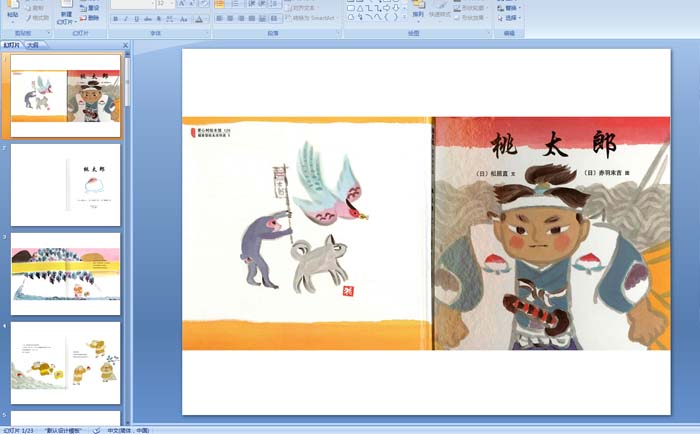
Task: Open the Paste dropdown arrow
Action: click(12, 22)
